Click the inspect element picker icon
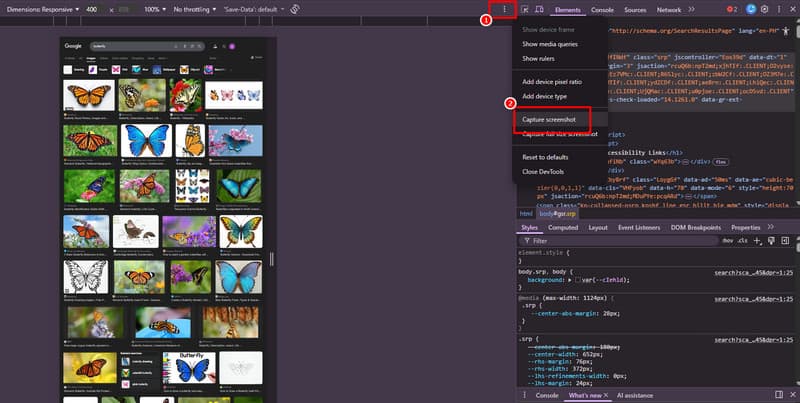Screen dimensions: 800x403 [x=525, y=9]
